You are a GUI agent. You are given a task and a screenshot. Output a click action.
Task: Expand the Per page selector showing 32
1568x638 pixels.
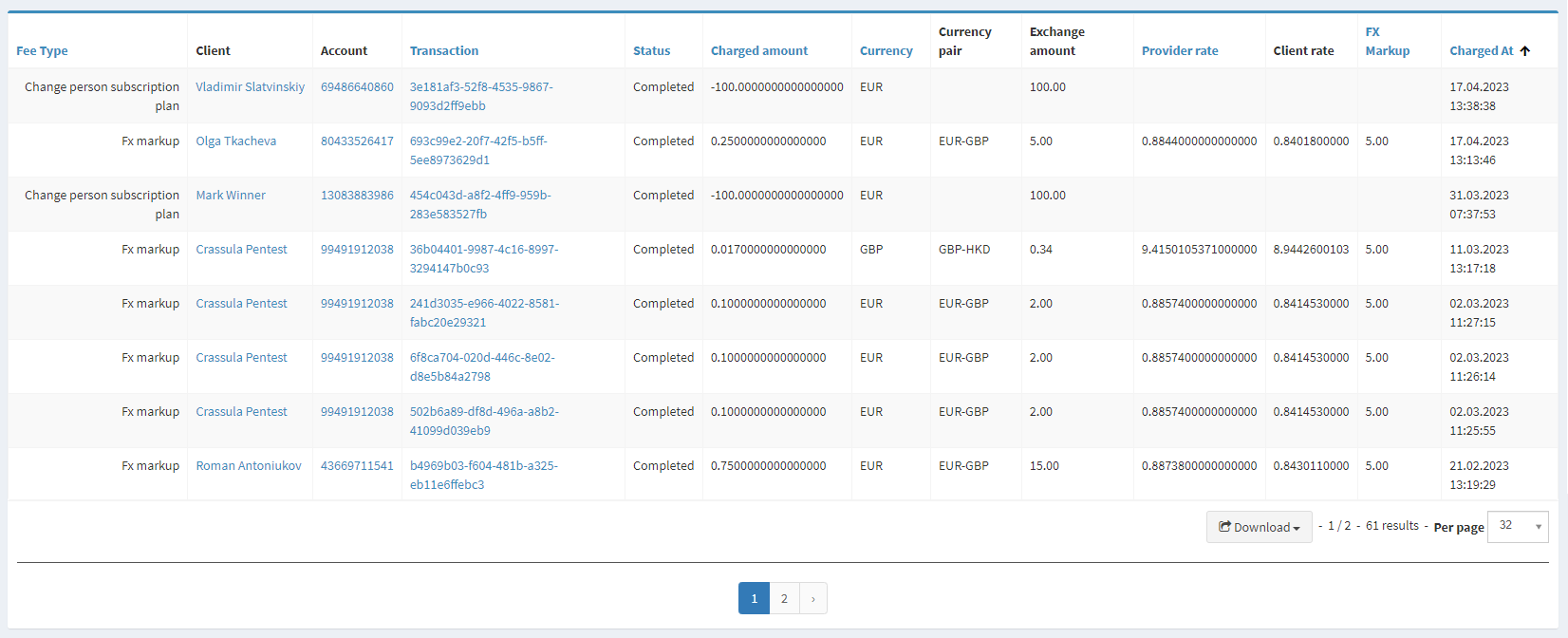click(1517, 526)
